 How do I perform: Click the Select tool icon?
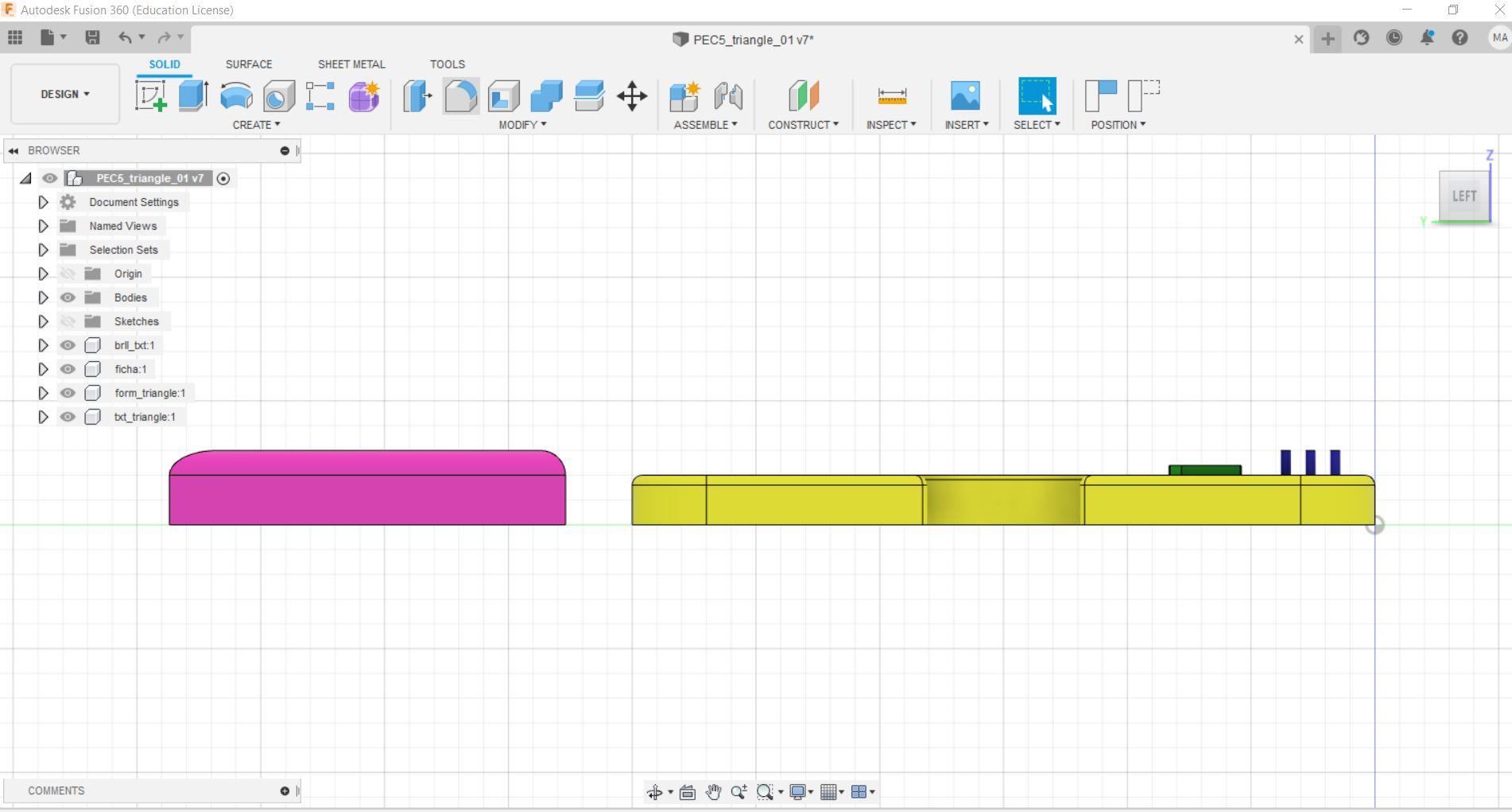pos(1037,96)
